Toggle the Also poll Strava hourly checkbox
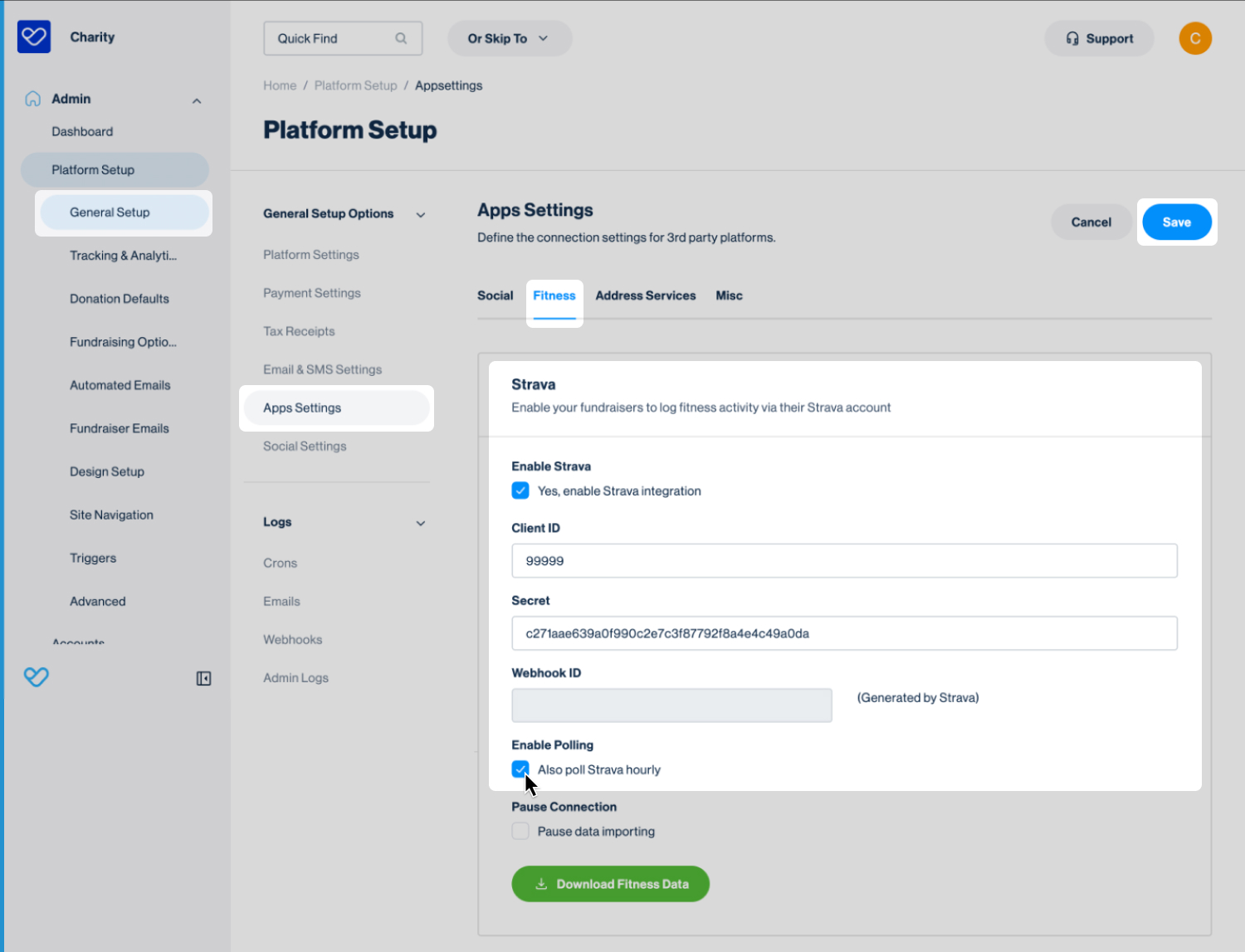The image size is (1245, 952). [520, 769]
